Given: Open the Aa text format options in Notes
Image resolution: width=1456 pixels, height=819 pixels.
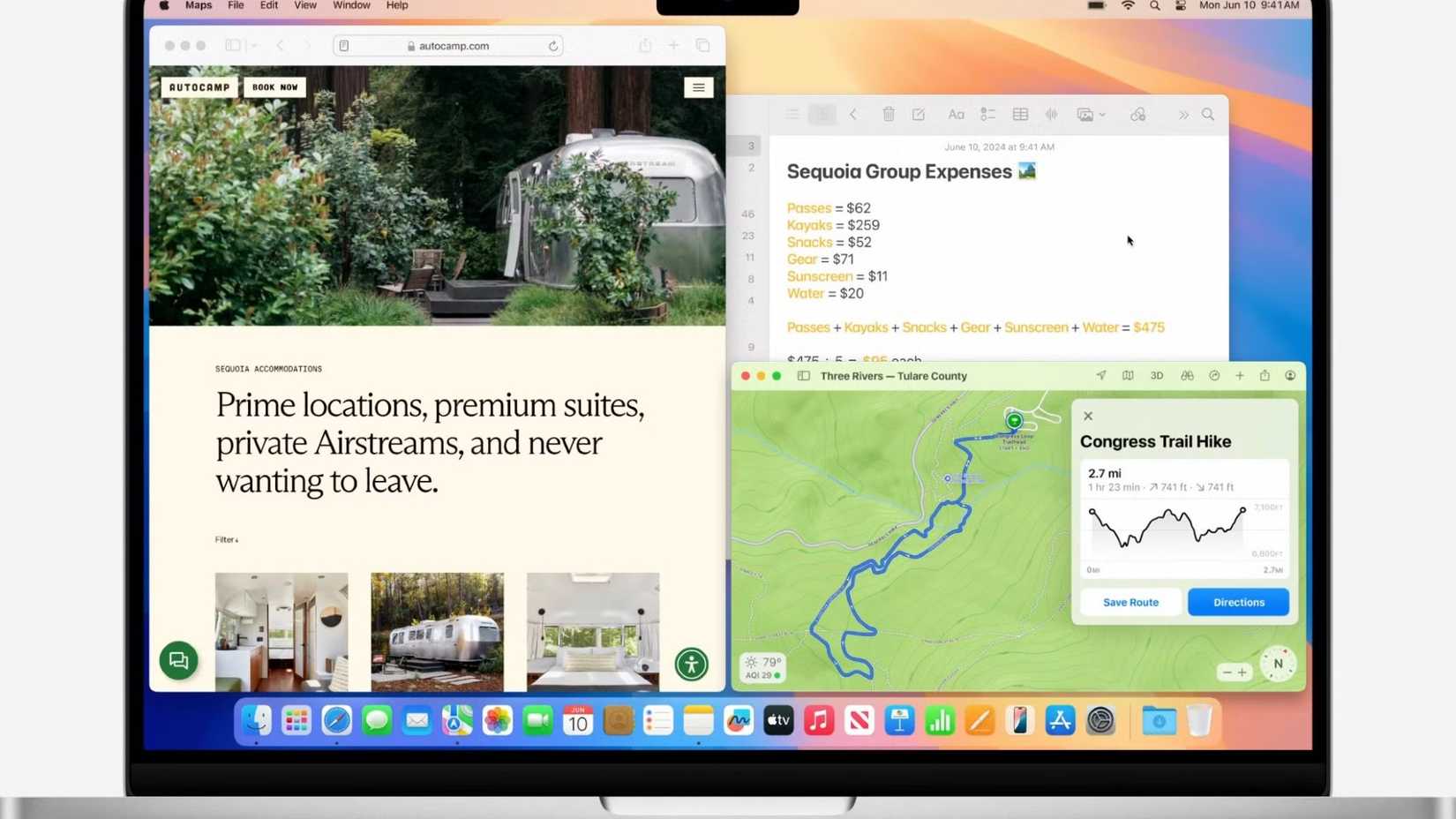Looking at the screenshot, I should pyautogui.click(x=956, y=115).
